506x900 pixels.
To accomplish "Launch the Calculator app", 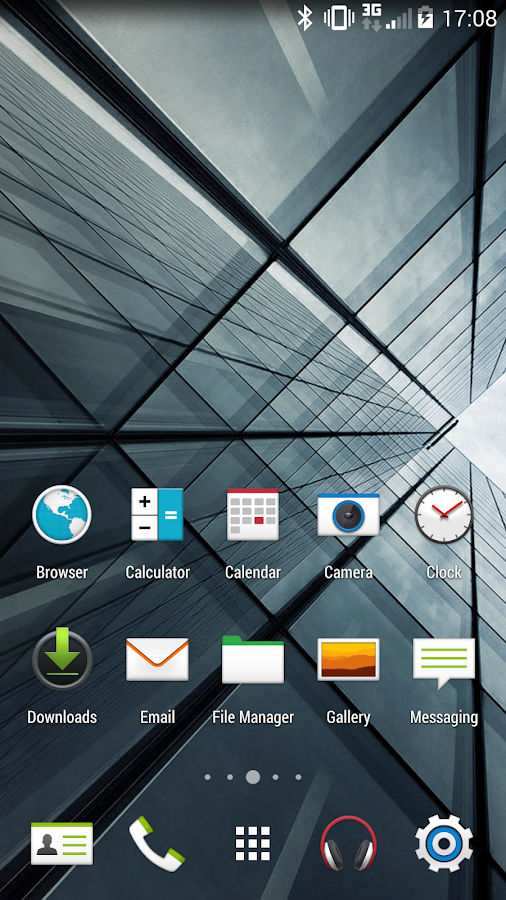I will [157, 514].
